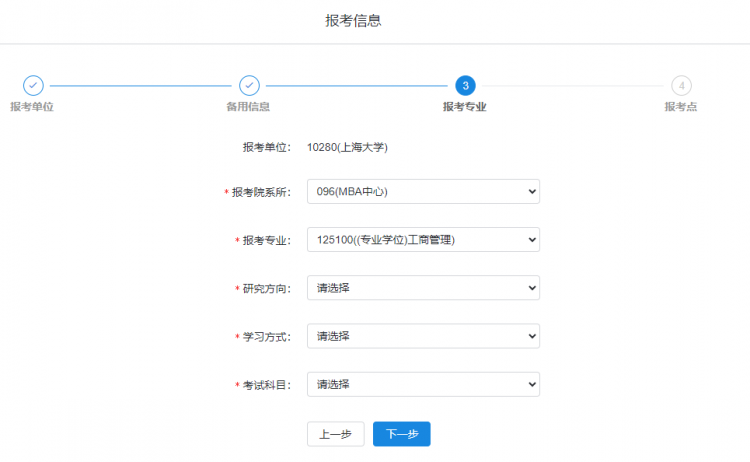Select the 备用信息 step label
Image resolution: width=750 pixels, height=462 pixels.
(248, 107)
